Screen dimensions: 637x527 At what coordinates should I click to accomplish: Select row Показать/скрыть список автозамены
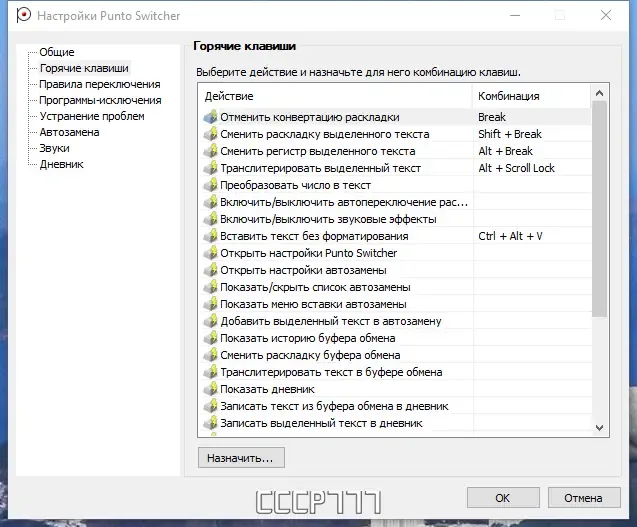(395, 287)
